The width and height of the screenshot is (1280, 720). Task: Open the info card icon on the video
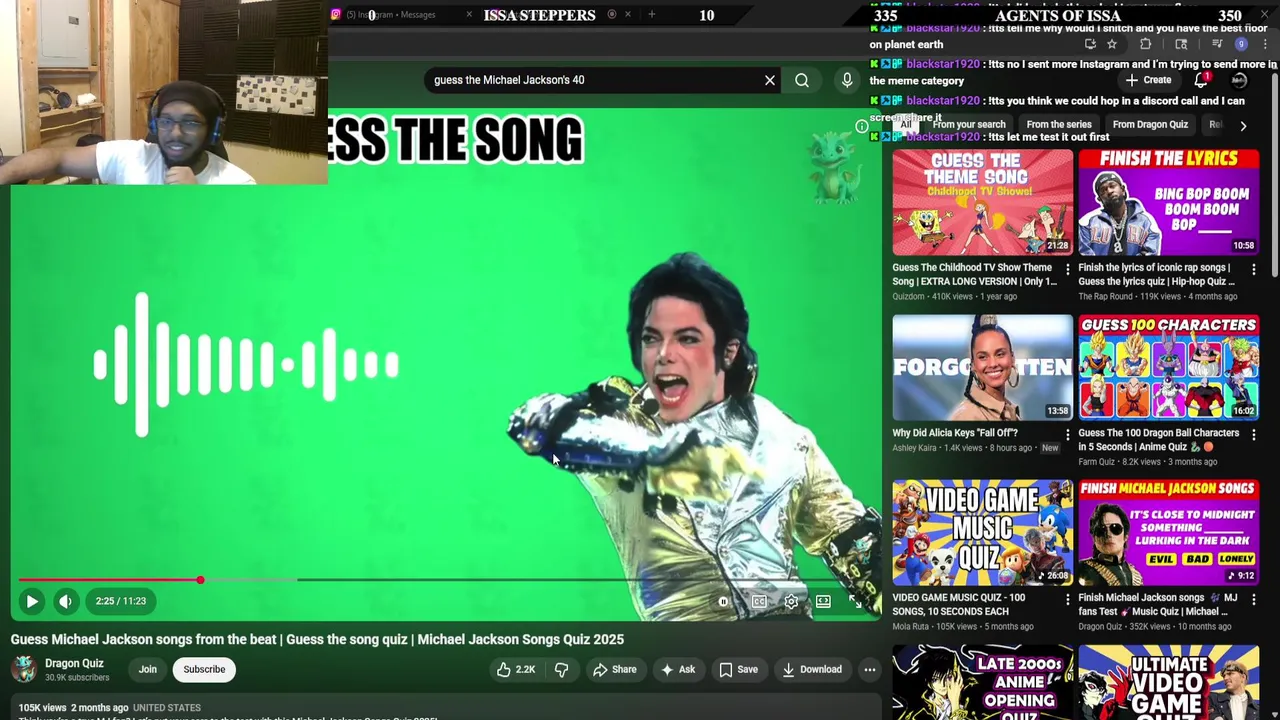coord(862,126)
